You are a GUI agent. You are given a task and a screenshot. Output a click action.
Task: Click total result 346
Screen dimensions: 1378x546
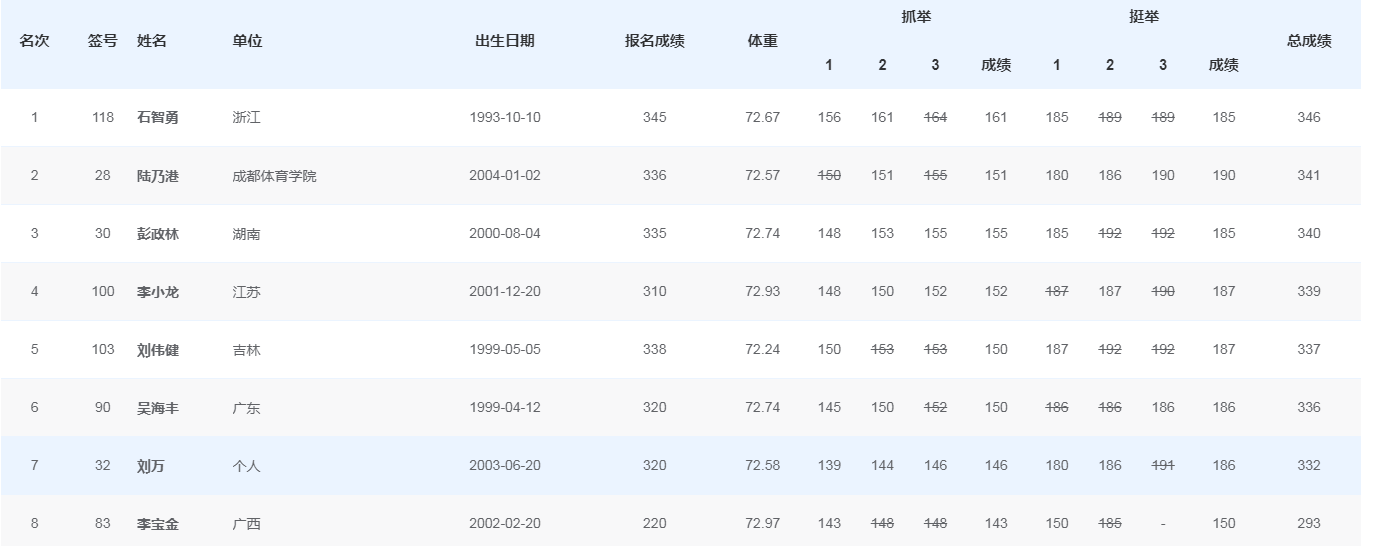(1309, 117)
